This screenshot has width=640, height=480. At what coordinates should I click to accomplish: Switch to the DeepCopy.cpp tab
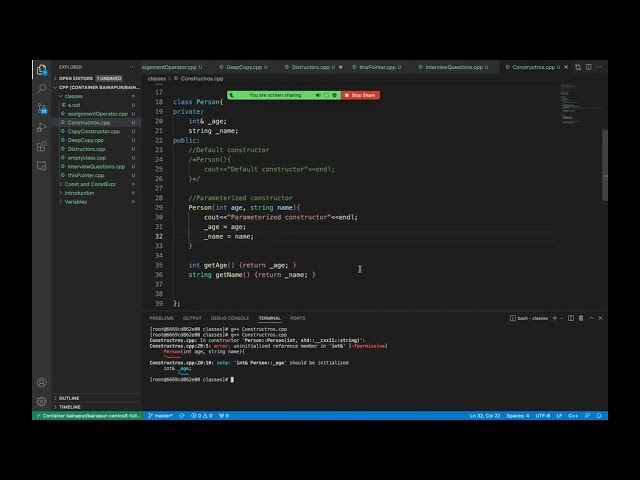[x=244, y=67]
